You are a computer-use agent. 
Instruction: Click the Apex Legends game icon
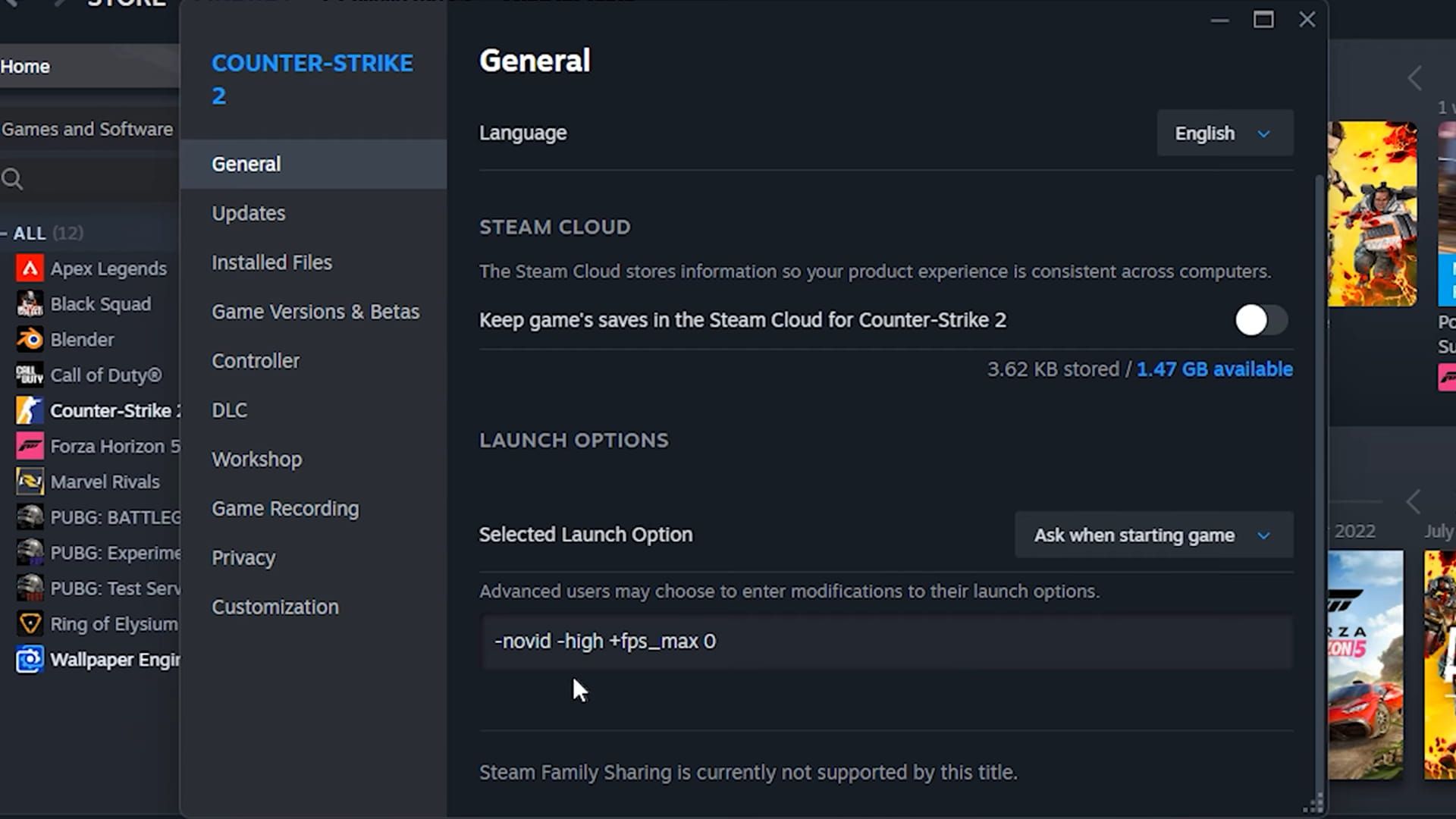30,268
